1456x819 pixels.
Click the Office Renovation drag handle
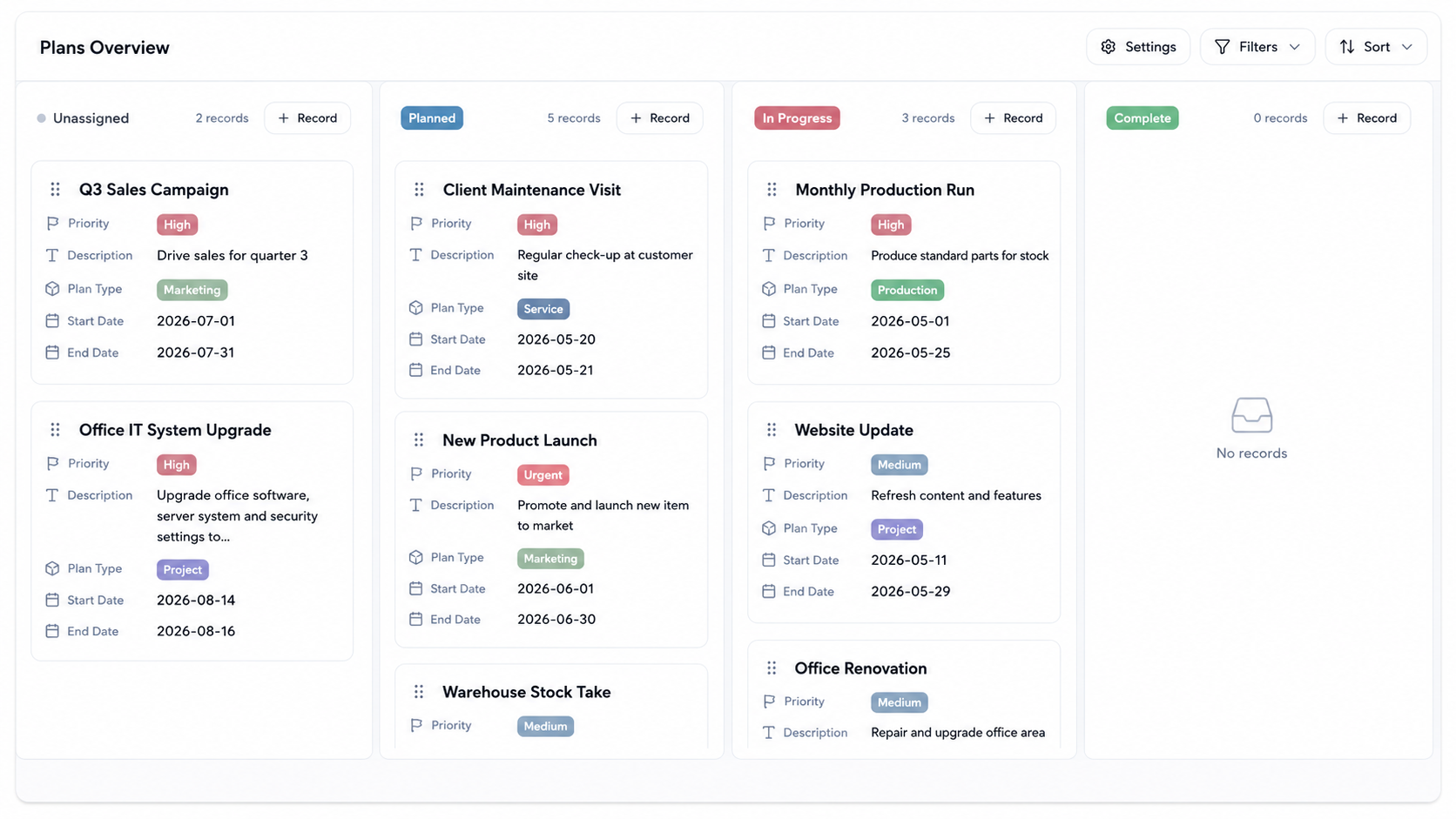click(x=772, y=668)
